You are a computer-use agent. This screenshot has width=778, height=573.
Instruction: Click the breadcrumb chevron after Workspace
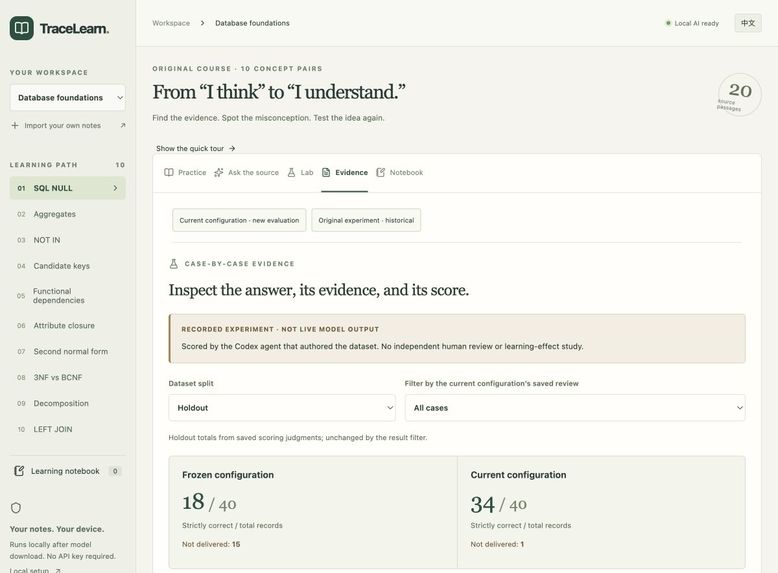point(202,23)
